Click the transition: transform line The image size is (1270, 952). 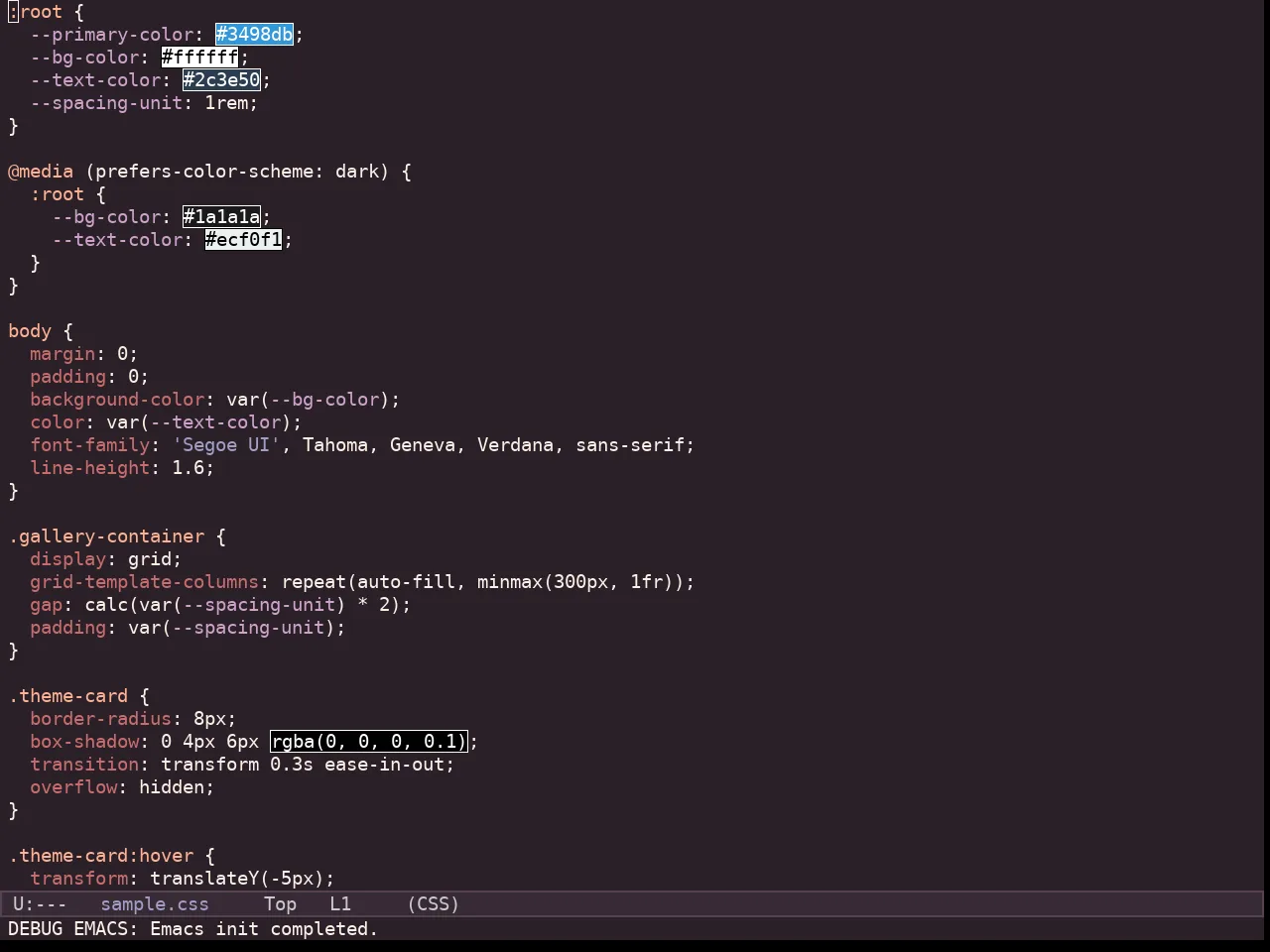pos(242,765)
